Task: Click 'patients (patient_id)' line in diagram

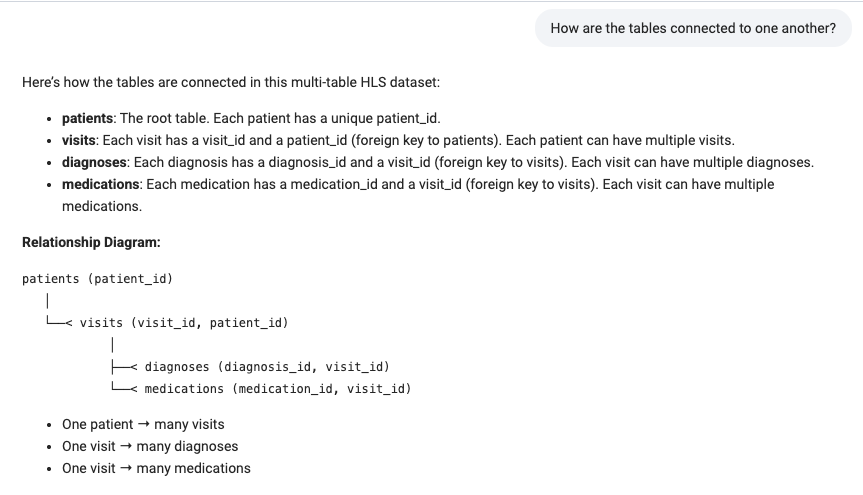Action: tap(97, 279)
